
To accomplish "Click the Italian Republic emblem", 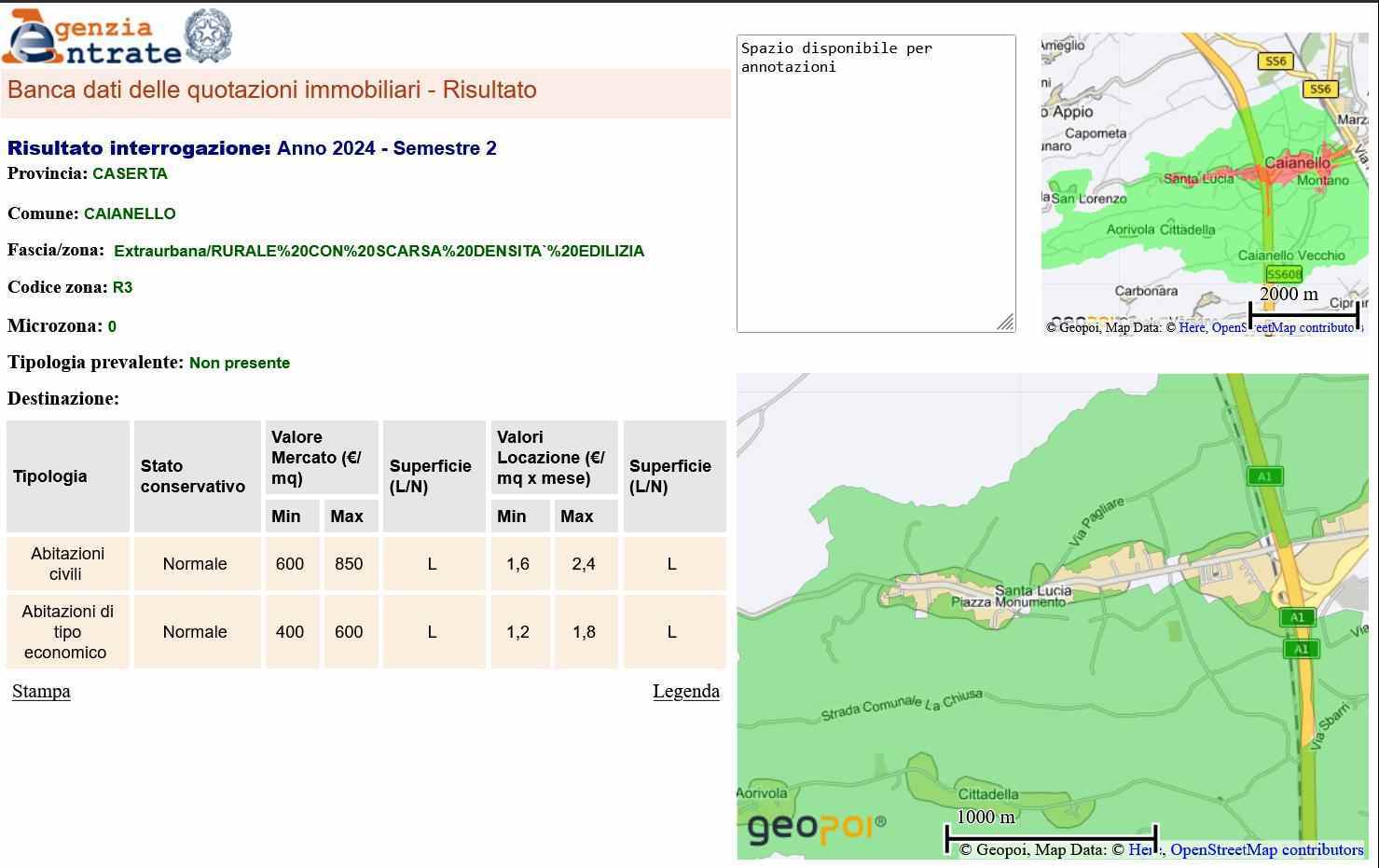I will tap(209, 36).
